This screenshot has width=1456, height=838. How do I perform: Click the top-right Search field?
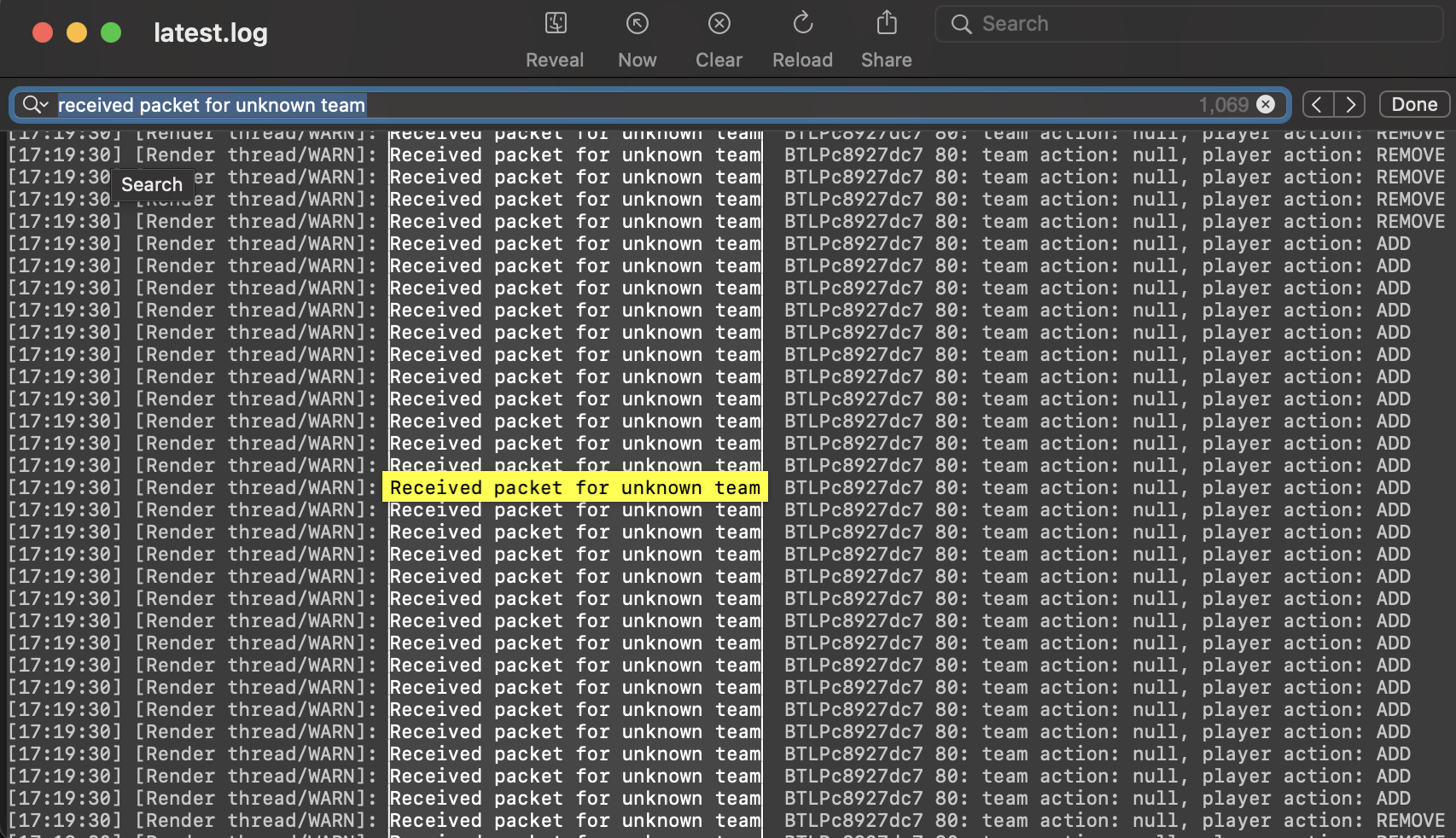[1189, 24]
